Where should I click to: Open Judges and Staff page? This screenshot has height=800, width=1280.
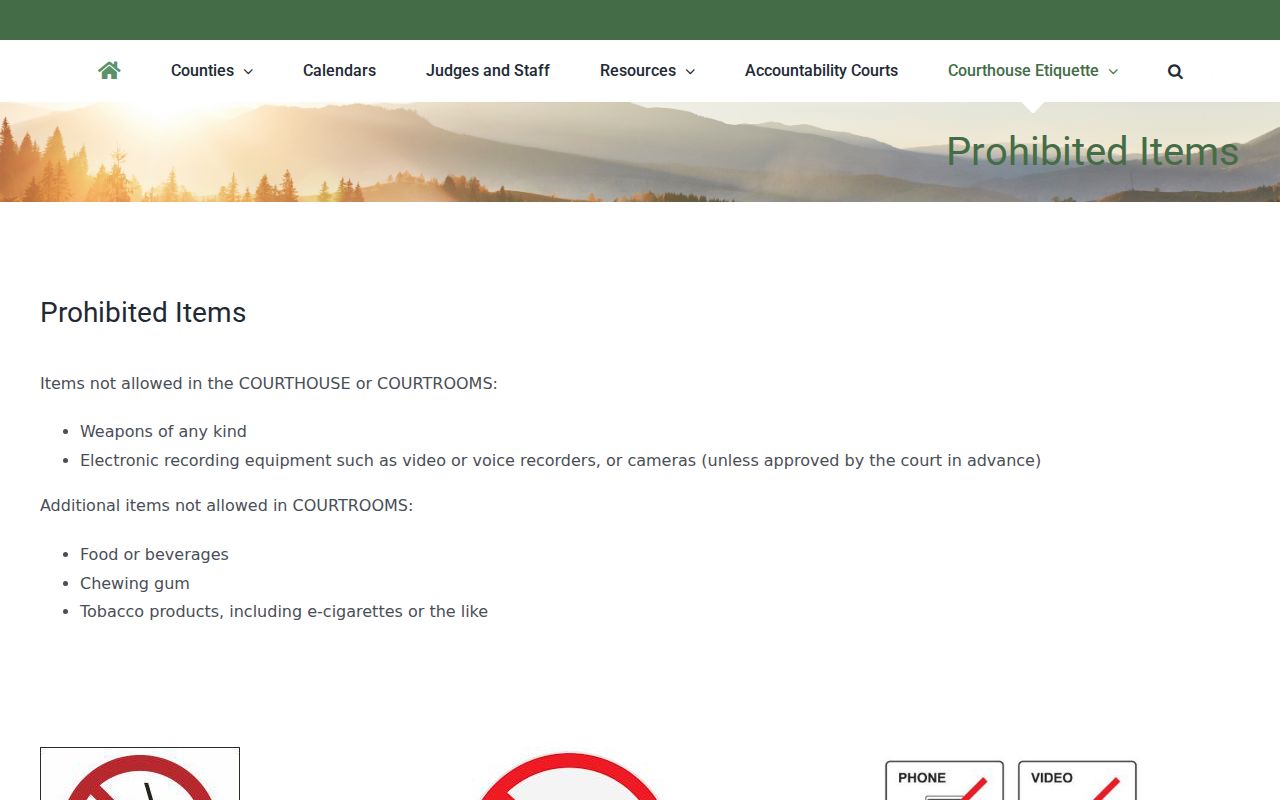[x=488, y=70]
